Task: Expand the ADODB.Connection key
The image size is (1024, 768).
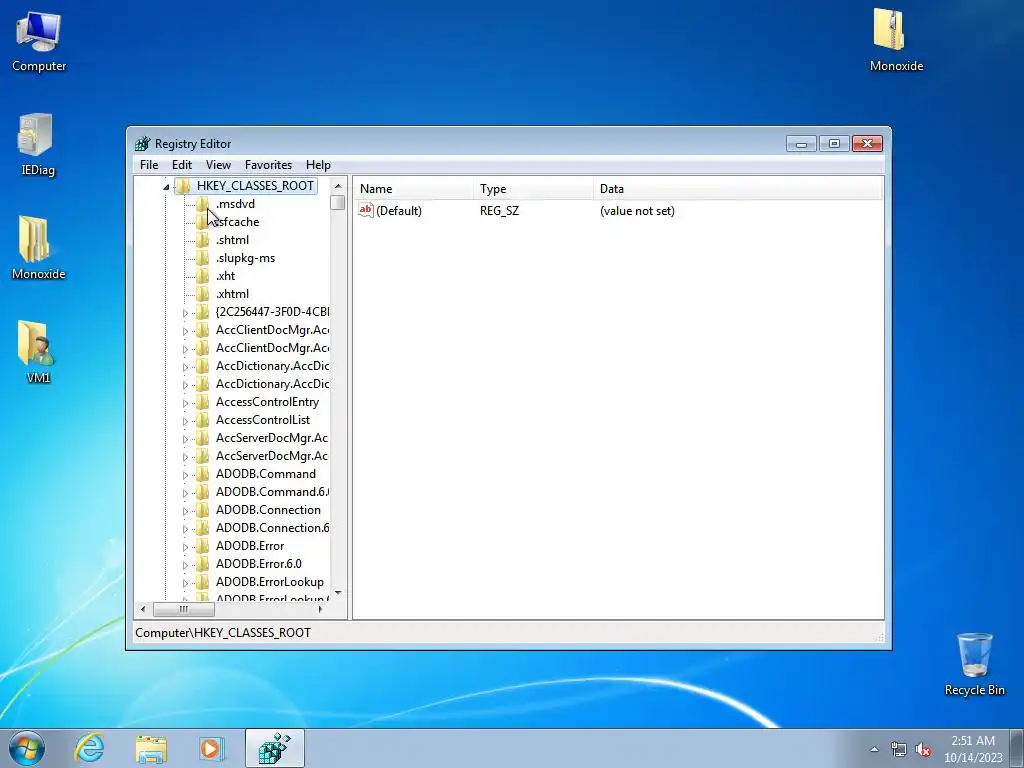Action: point(185,511)
